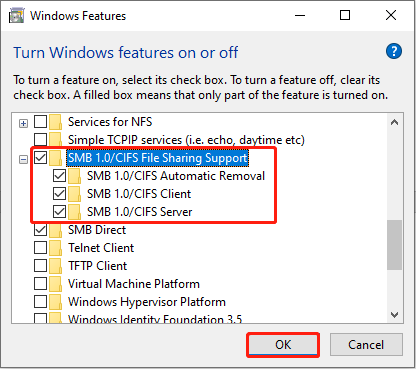This screenshot has height=369, width=416.
Task: Collapse the SMB 1.0/CIFS File Sharing Support node
Action: pos(23,160)
